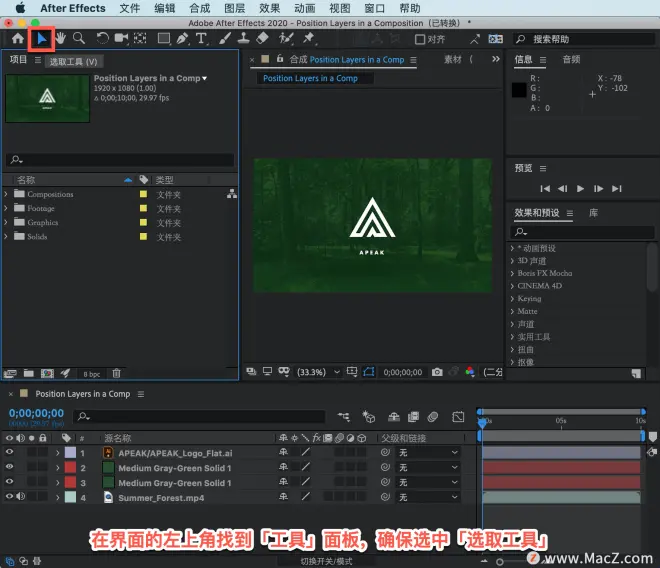Select the Roto Brush tool

[x=286, y=38]
